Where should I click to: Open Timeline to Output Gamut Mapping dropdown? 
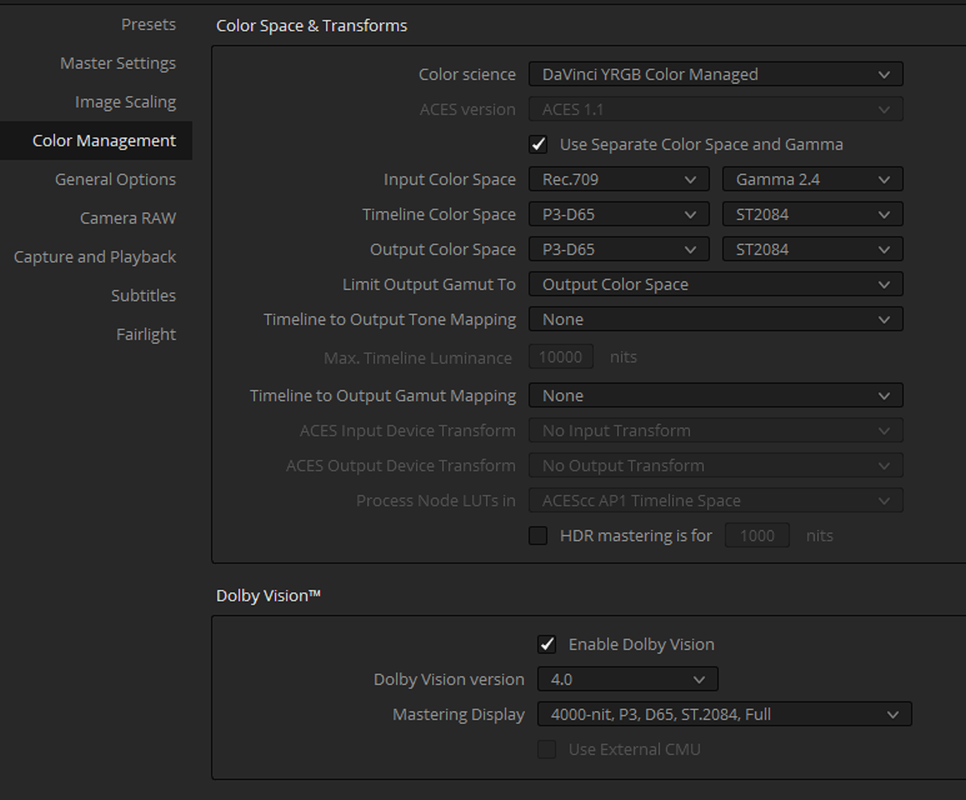(716, 396)
